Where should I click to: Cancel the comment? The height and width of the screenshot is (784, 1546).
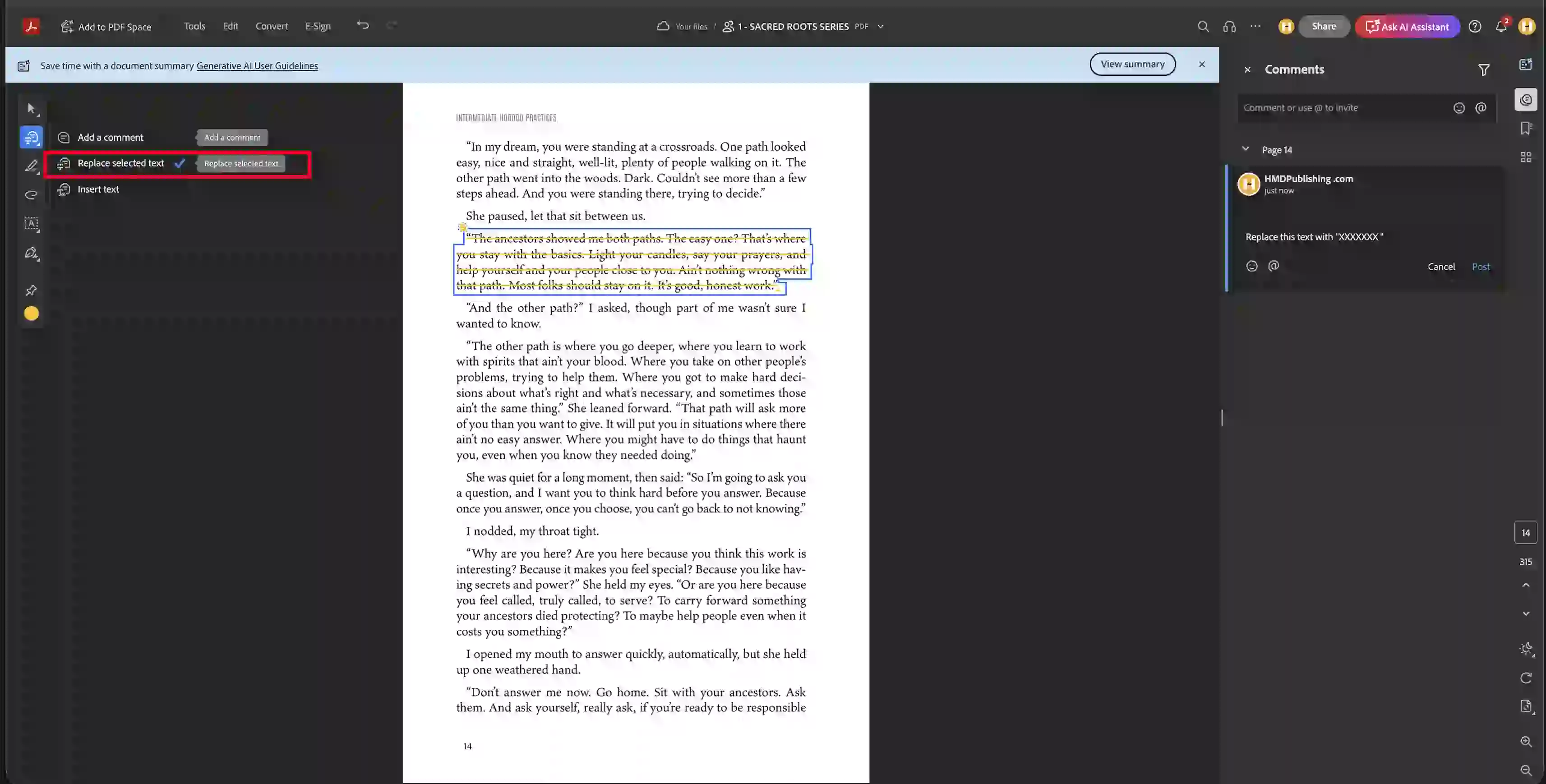pos(1441,267)
